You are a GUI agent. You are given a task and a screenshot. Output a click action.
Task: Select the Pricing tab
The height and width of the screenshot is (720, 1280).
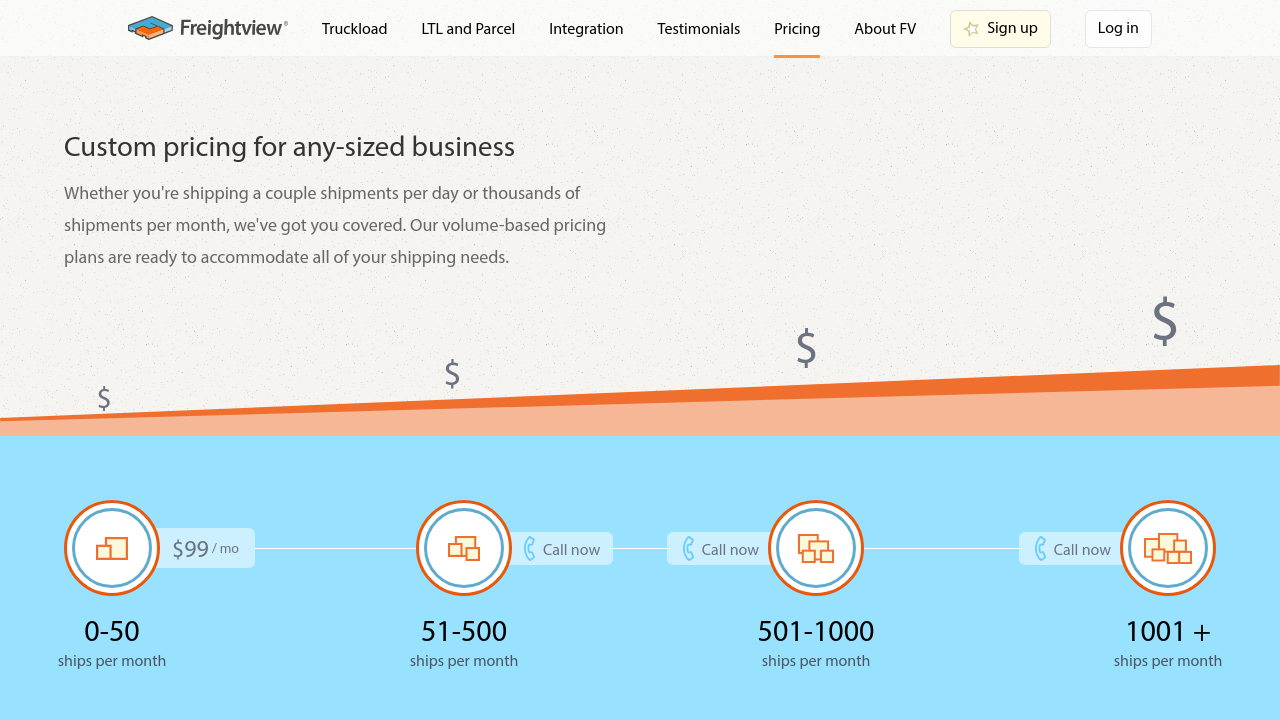pos(797,29)
